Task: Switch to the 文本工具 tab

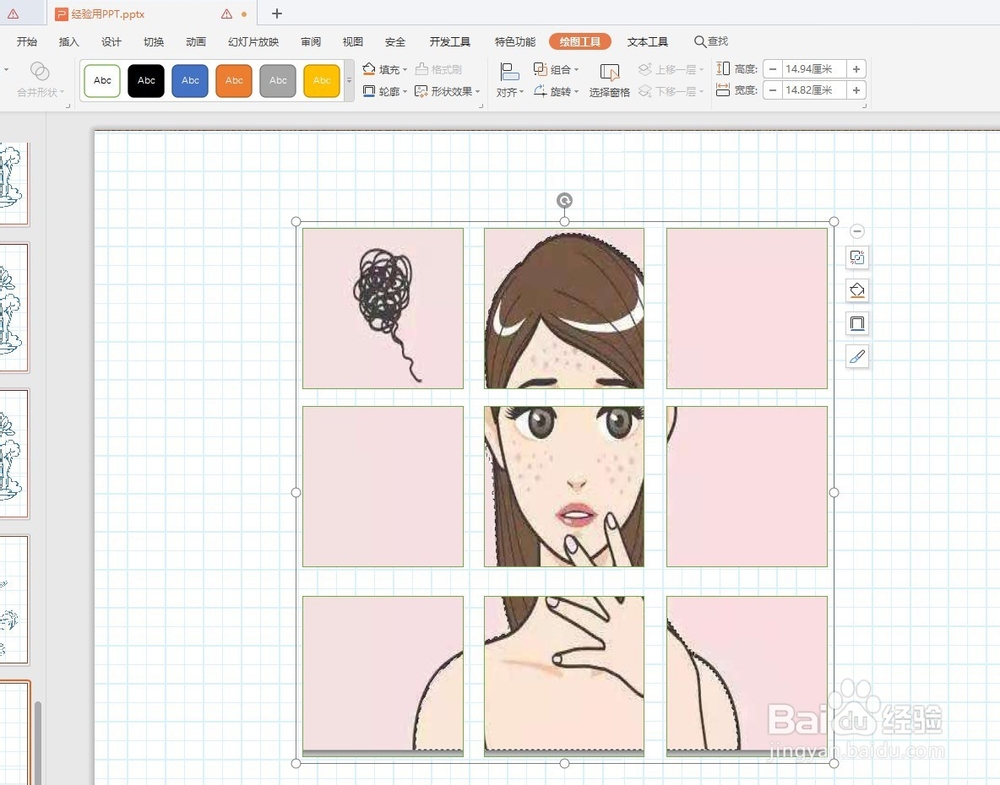Action: 647,41
